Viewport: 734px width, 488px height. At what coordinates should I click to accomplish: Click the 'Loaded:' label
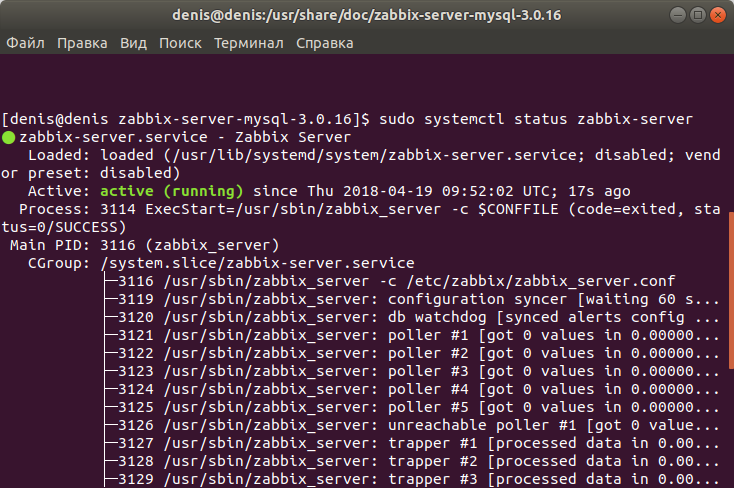59,155
